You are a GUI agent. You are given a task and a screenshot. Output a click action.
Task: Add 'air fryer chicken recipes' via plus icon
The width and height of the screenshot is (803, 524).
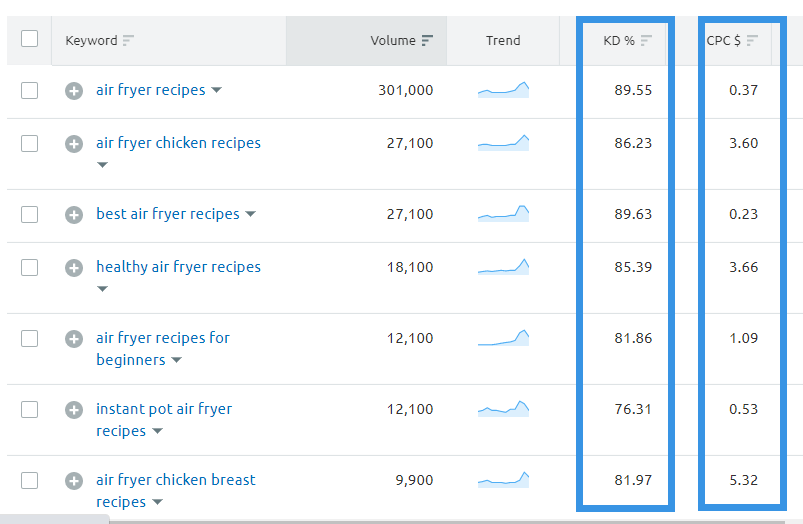pos(73,144)
